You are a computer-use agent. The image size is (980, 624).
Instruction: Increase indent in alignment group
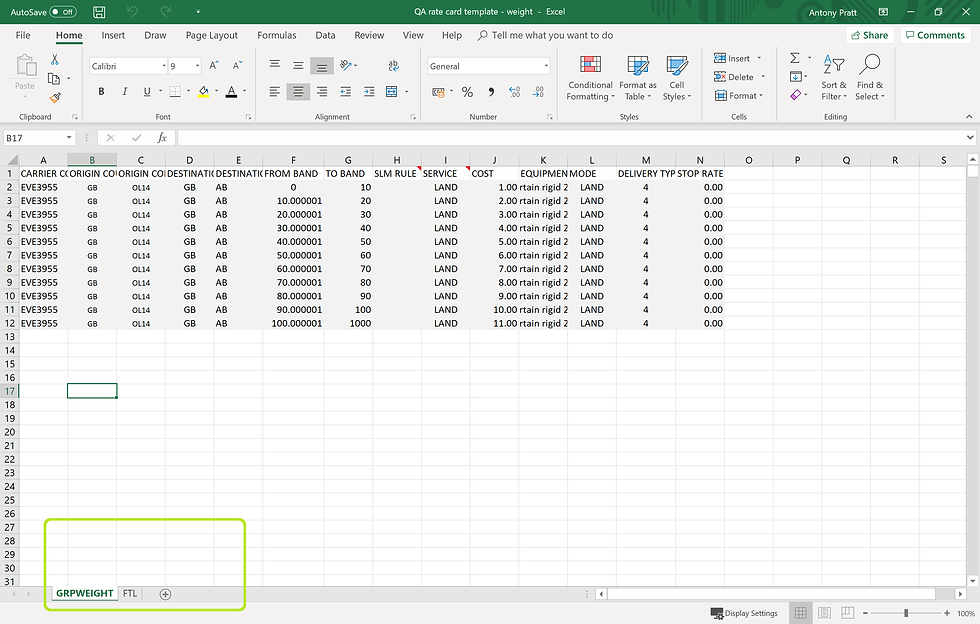(369, 92)
